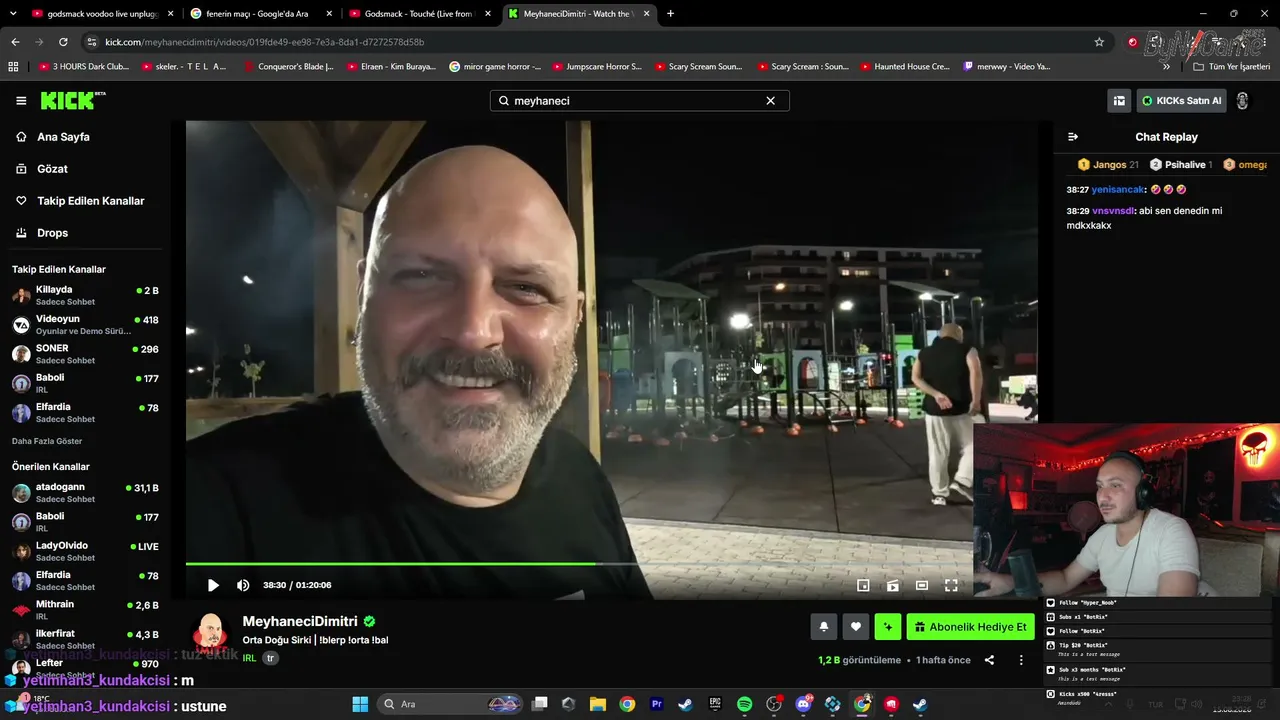Clear the 'meyhaneci' search text
Viewport: 1280px width, 720px height.
pyautogui.click(x=770, y=101)
